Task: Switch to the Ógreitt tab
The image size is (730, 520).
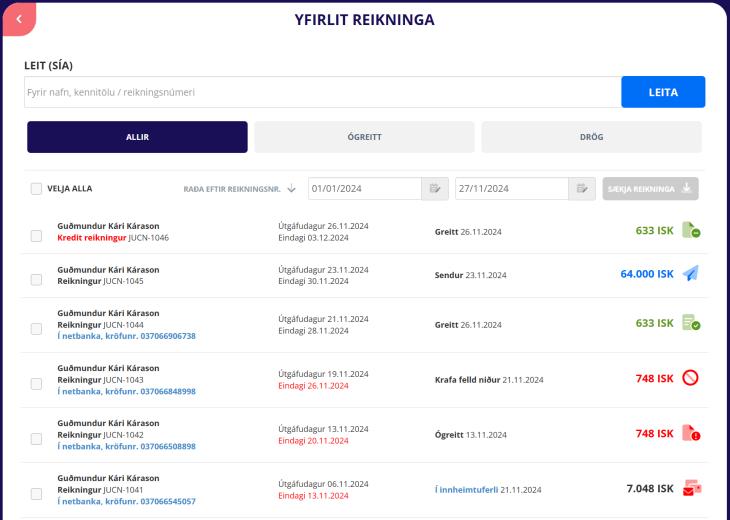Action: click(x=364, y=137)
